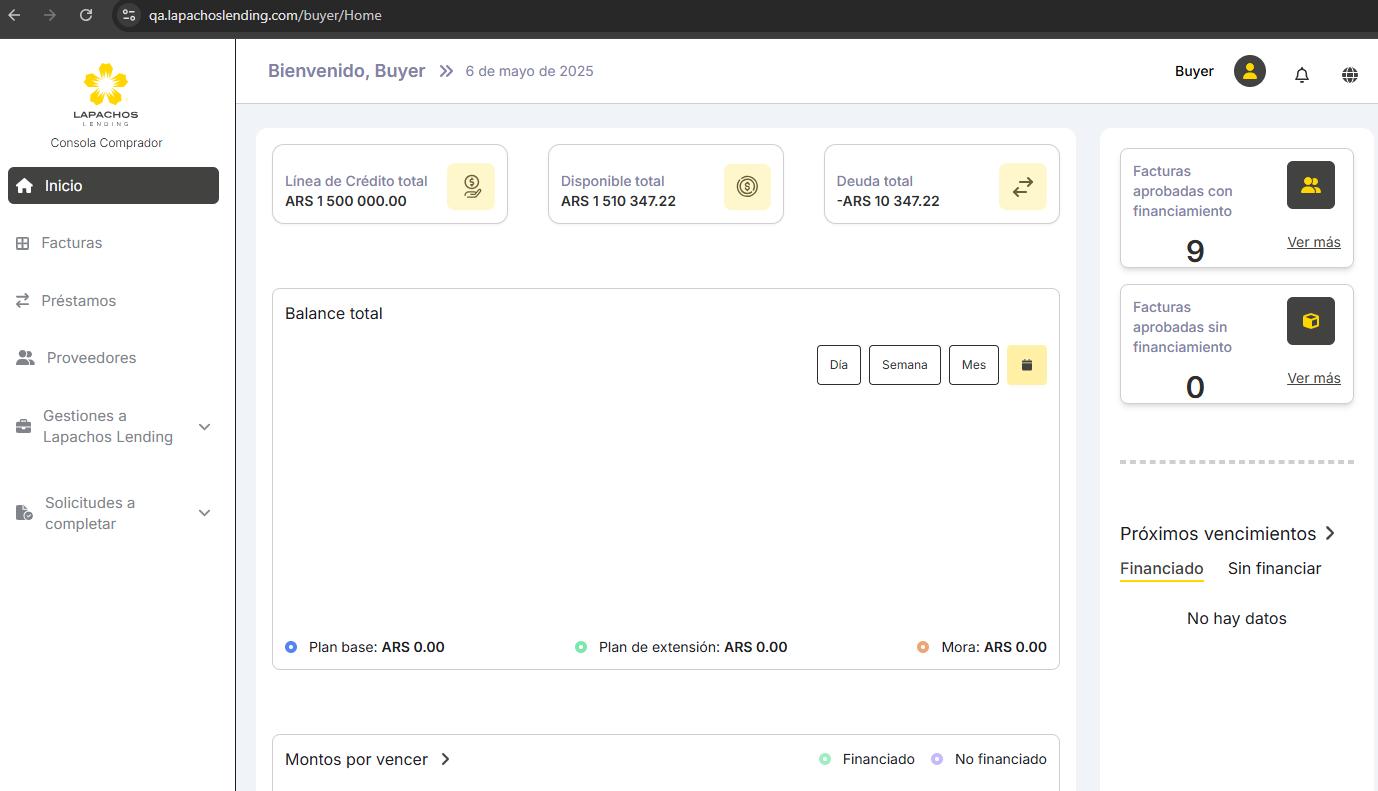The image size is (1378, 791).
Task: Open Próximos vencimientos chevron
Action: click(1330, 533)
